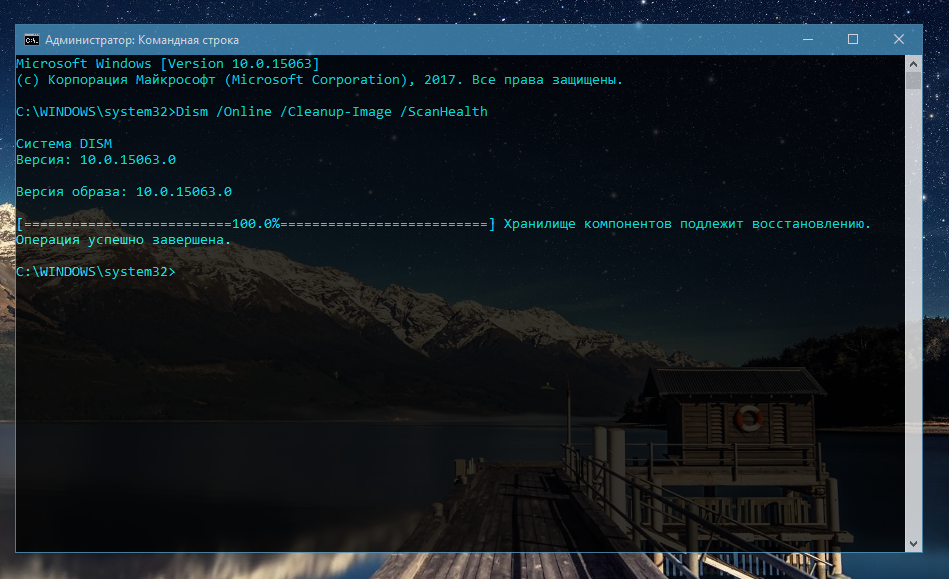Maximize the Command Prompt window
This screenshot has height=579, width=949.
pos(853,39)
